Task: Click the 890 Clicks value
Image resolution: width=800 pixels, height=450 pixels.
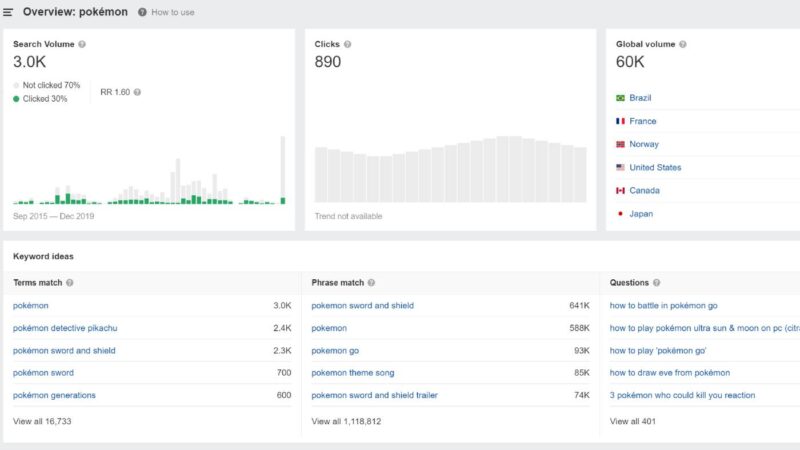Action: click(x=328, y=62)
